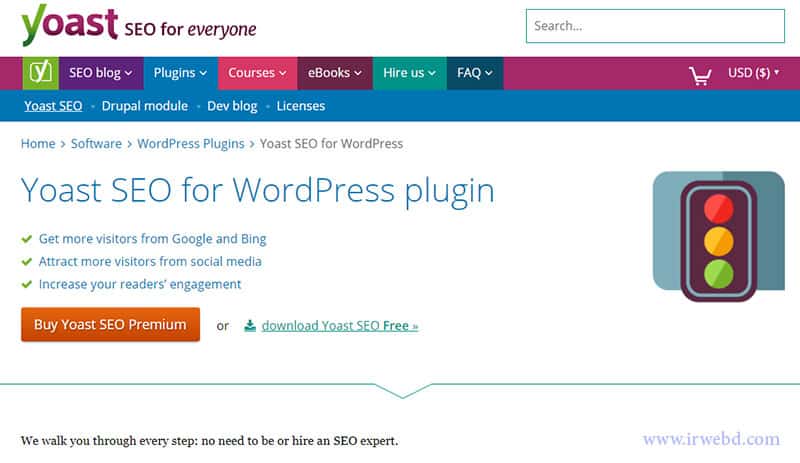The image size is (800, 463).
Task: Select Drupal module in the submenu
Action: [144, 106]
